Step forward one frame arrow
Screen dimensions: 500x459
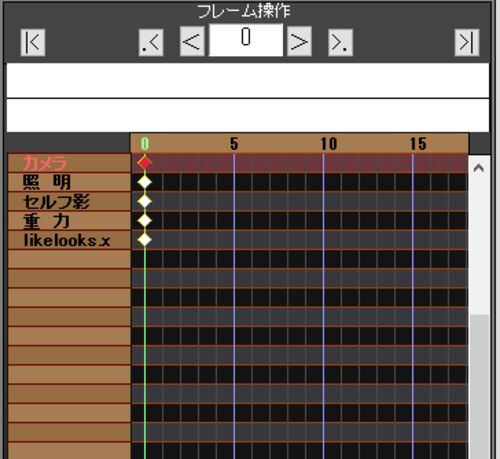tap(299, 41)
